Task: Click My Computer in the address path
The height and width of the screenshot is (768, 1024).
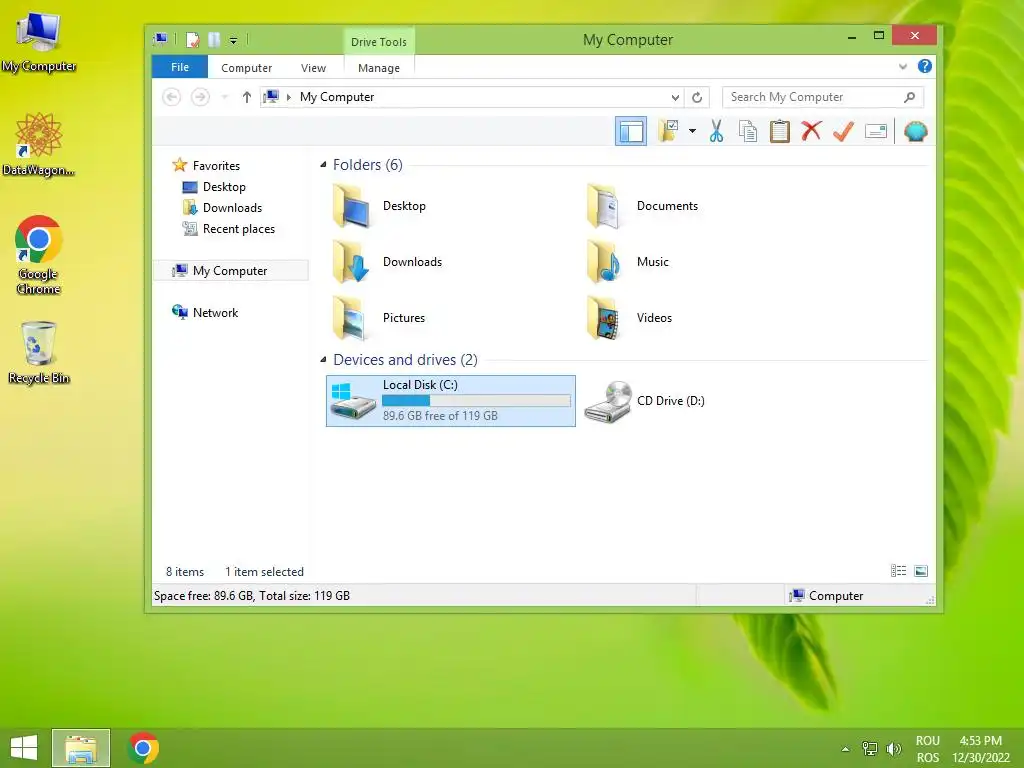Action: tap(337, 97)
